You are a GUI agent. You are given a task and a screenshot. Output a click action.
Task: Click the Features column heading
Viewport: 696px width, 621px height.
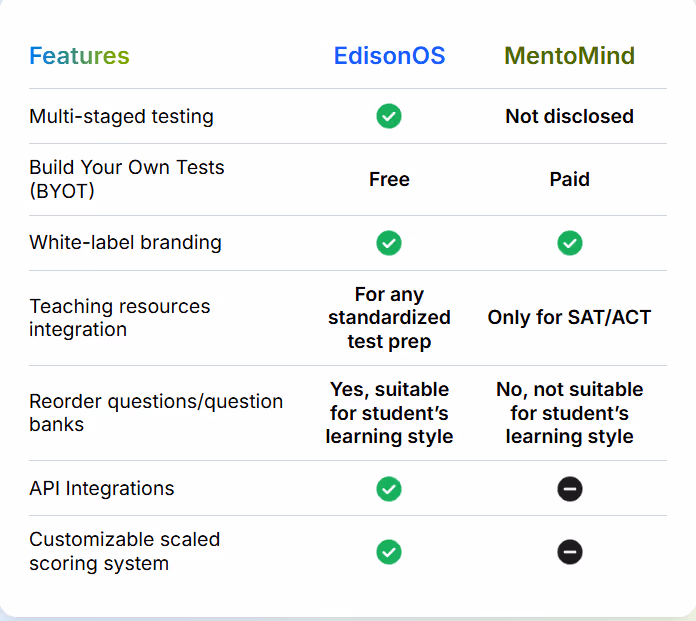point(79,55)
